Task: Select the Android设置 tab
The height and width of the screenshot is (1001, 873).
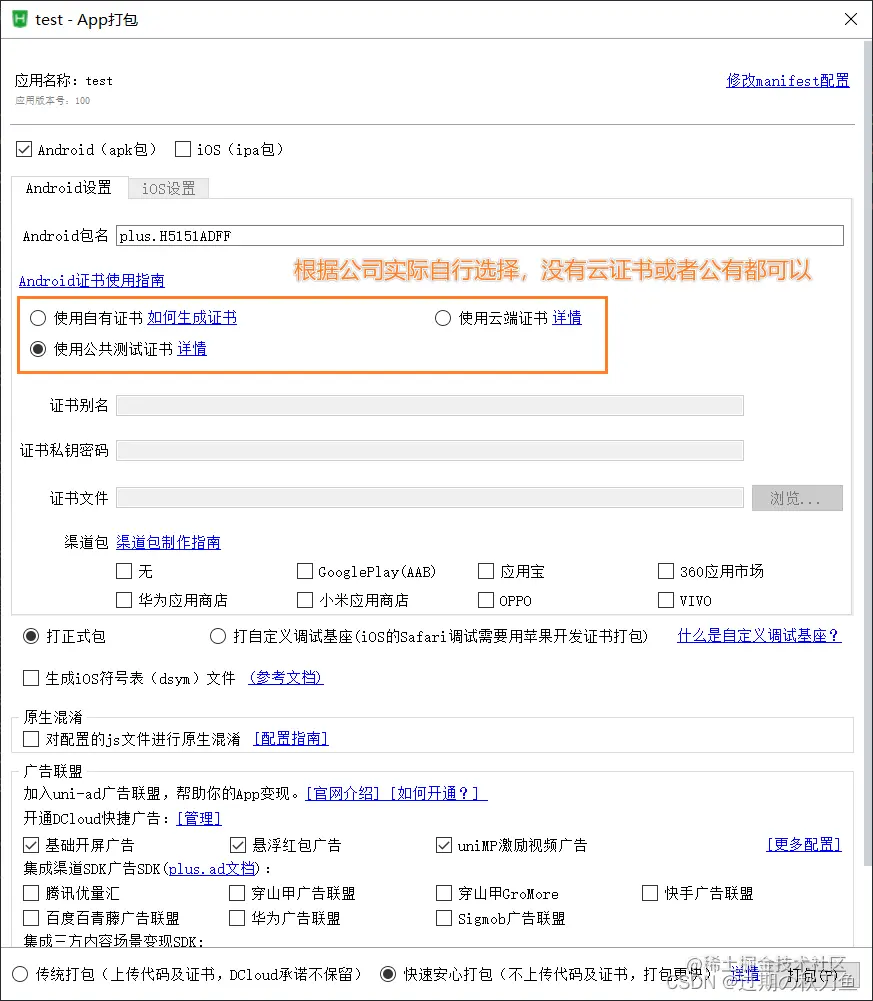Action: [x=68, y=188]
